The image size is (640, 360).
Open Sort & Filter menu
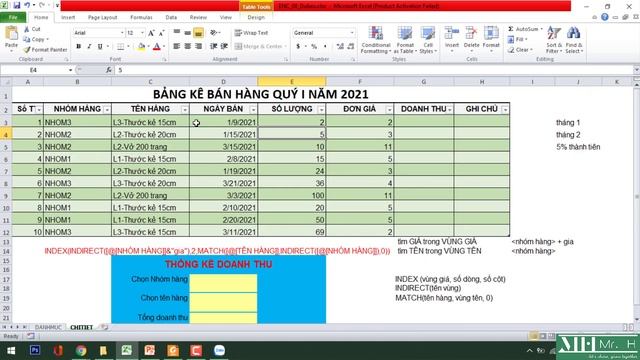(x=554, y=40)
